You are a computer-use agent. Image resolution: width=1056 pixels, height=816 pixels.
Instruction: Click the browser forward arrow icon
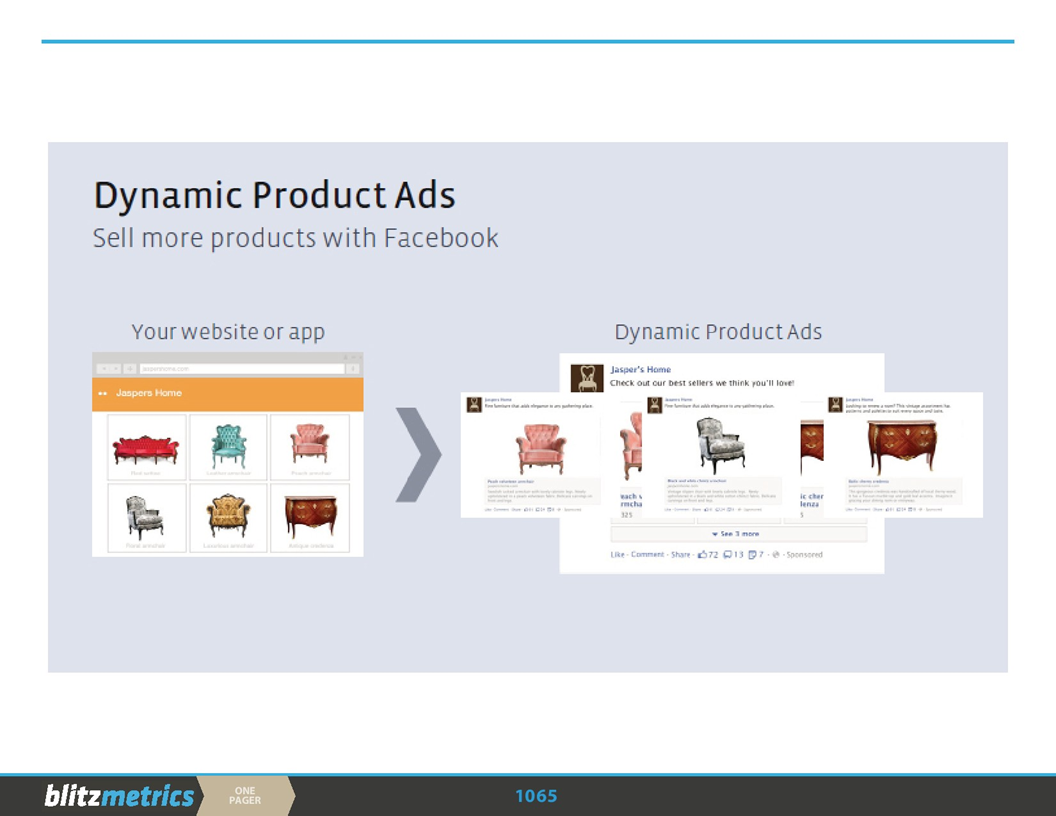116,368
